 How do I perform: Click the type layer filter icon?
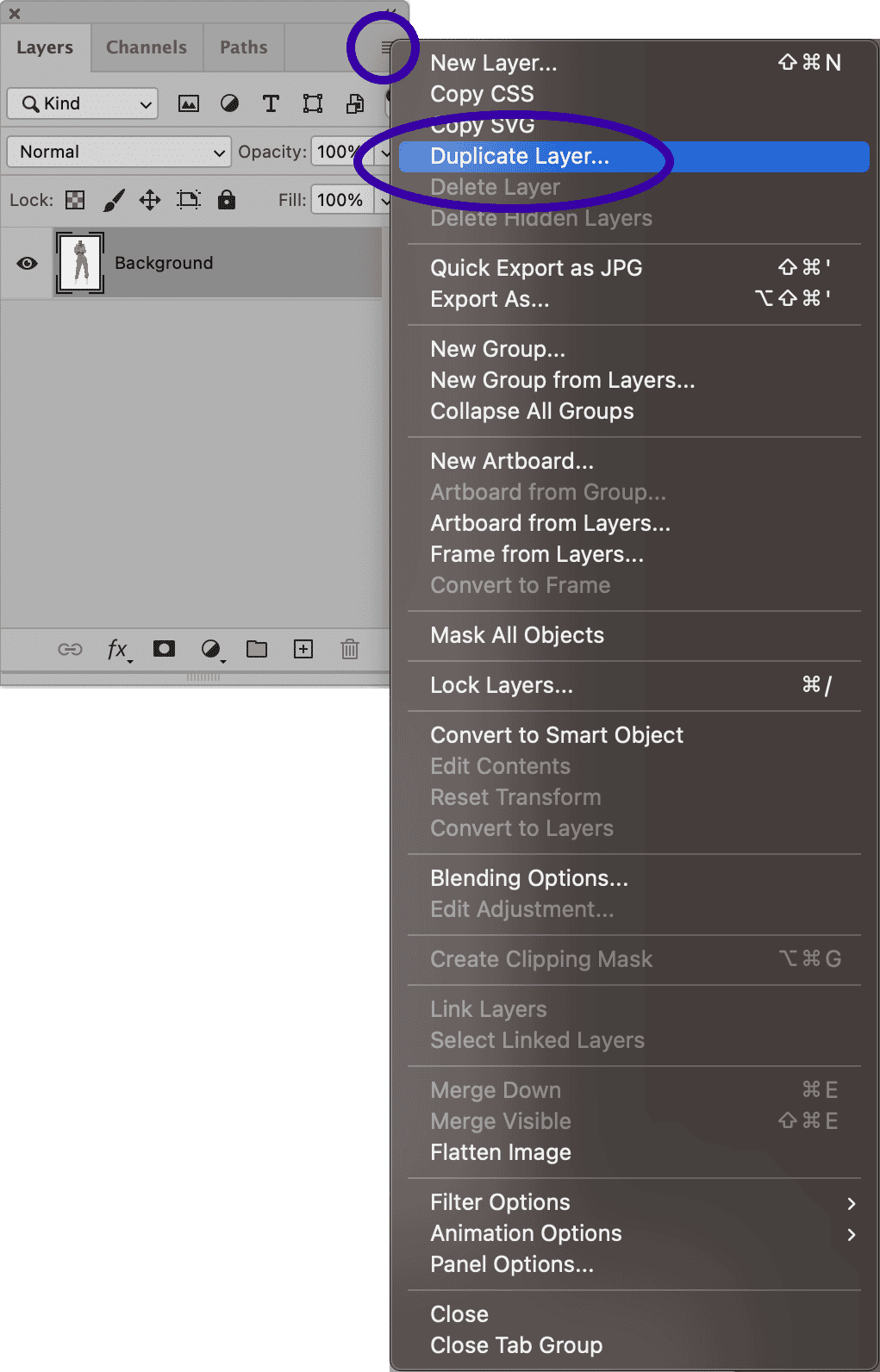click(271, 104)
